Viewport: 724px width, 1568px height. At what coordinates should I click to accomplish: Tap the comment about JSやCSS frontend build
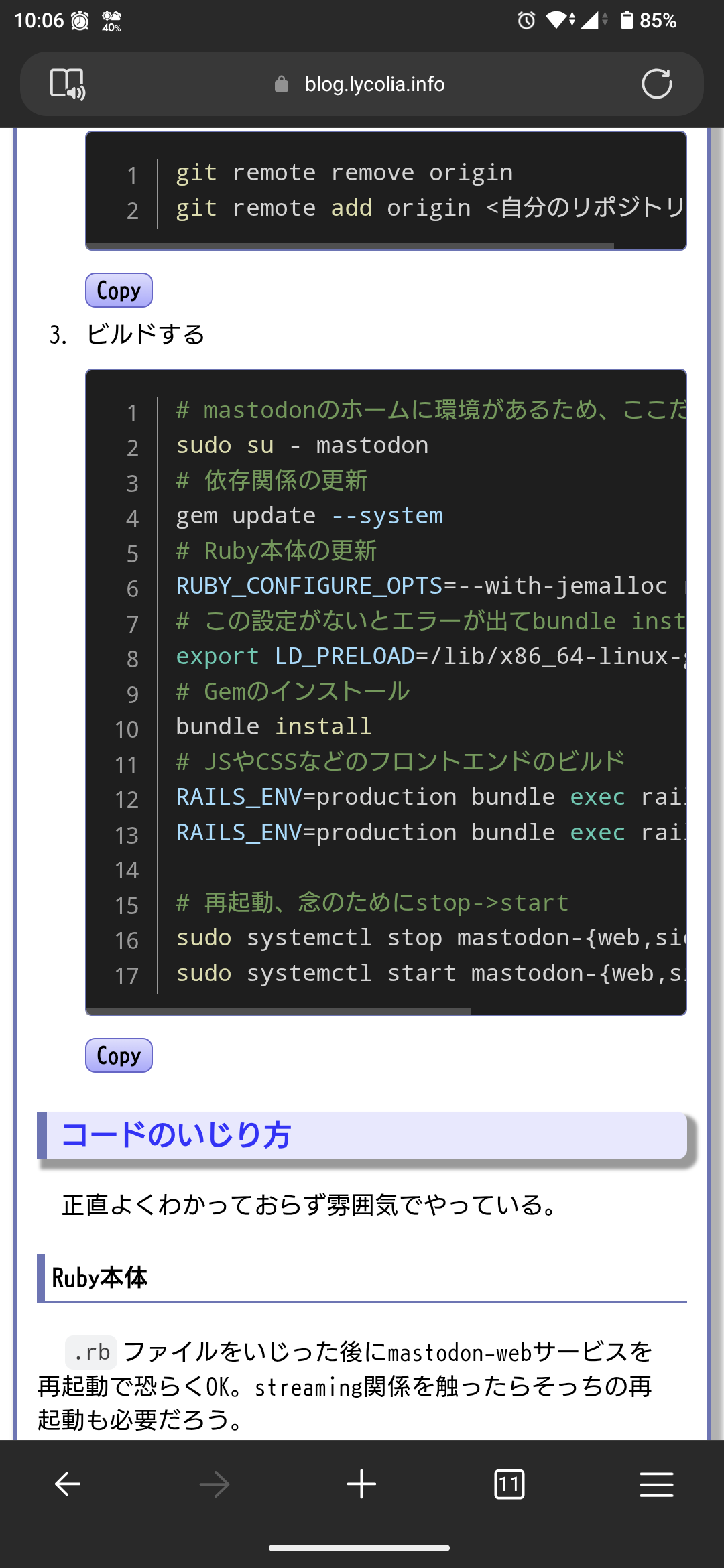pyautogui.click(x=400, y=762)
